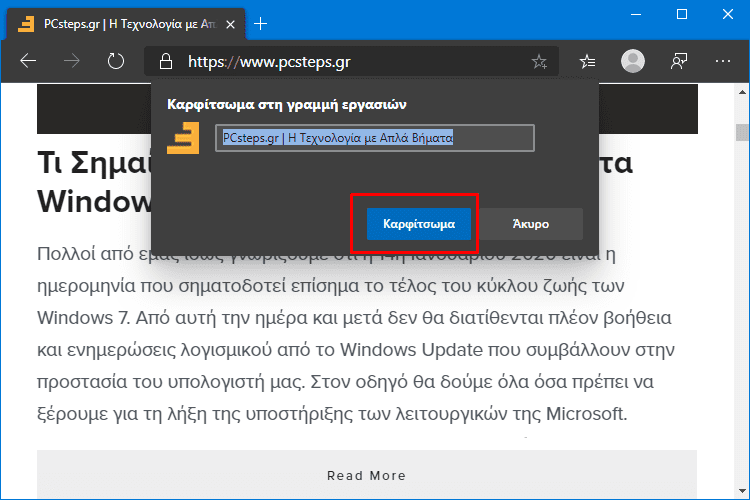The image size is (750, 500).
Task: Click the Read More button
Action: [367, 475]
